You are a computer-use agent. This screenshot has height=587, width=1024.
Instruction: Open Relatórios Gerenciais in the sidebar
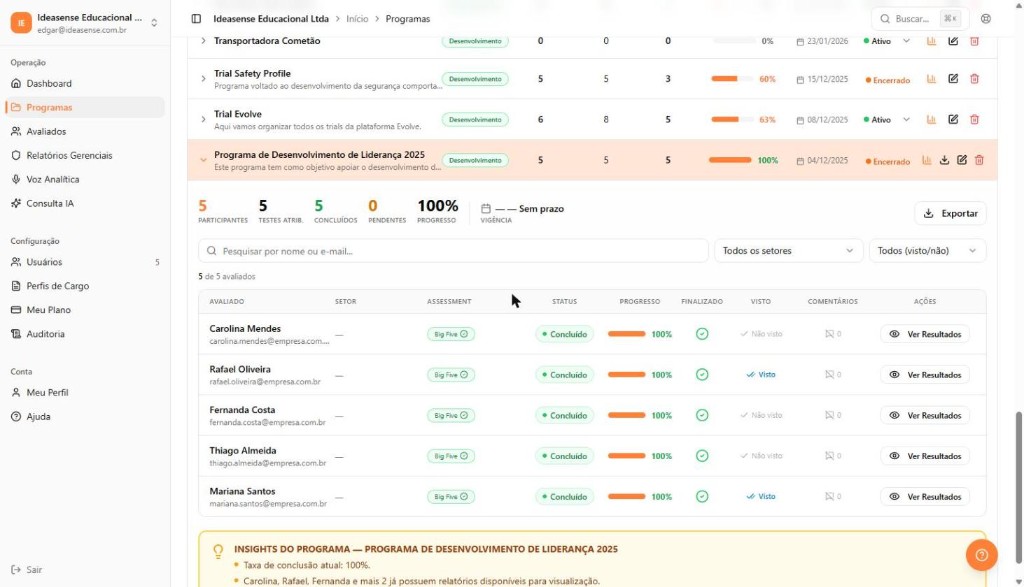[85, 155]
